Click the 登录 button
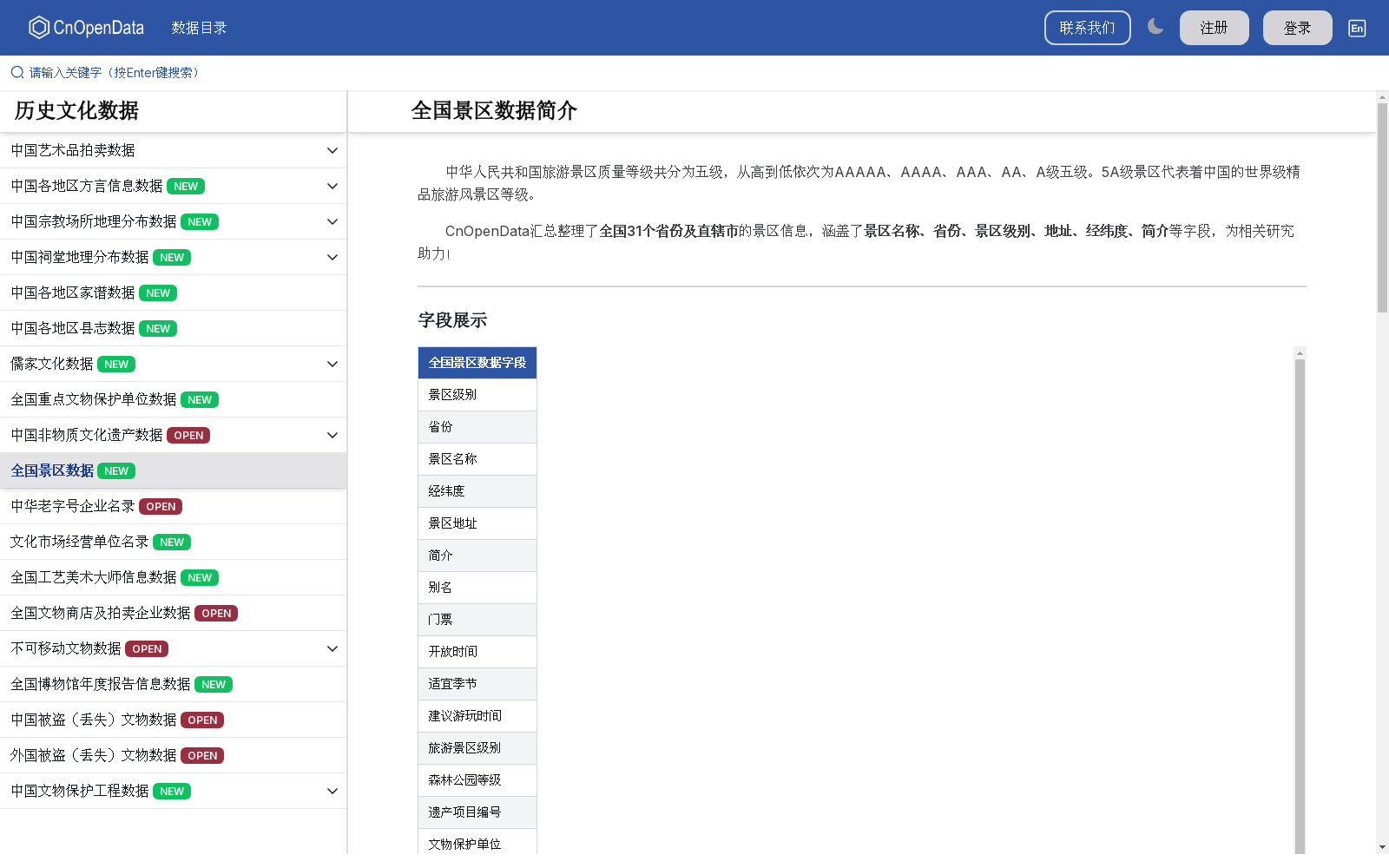Screen dimensions: 1389x868 pos(1297,28)
